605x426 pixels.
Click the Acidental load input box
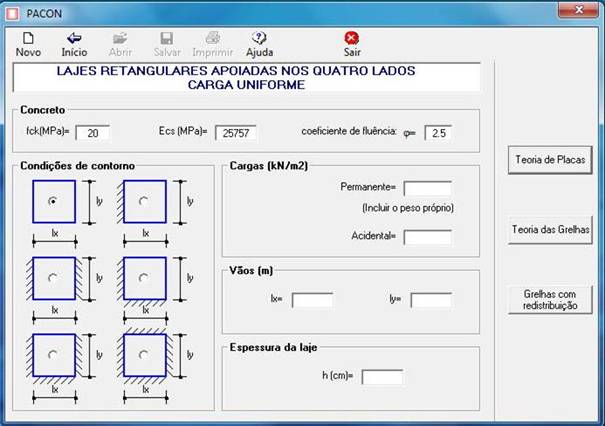point(427,237)
